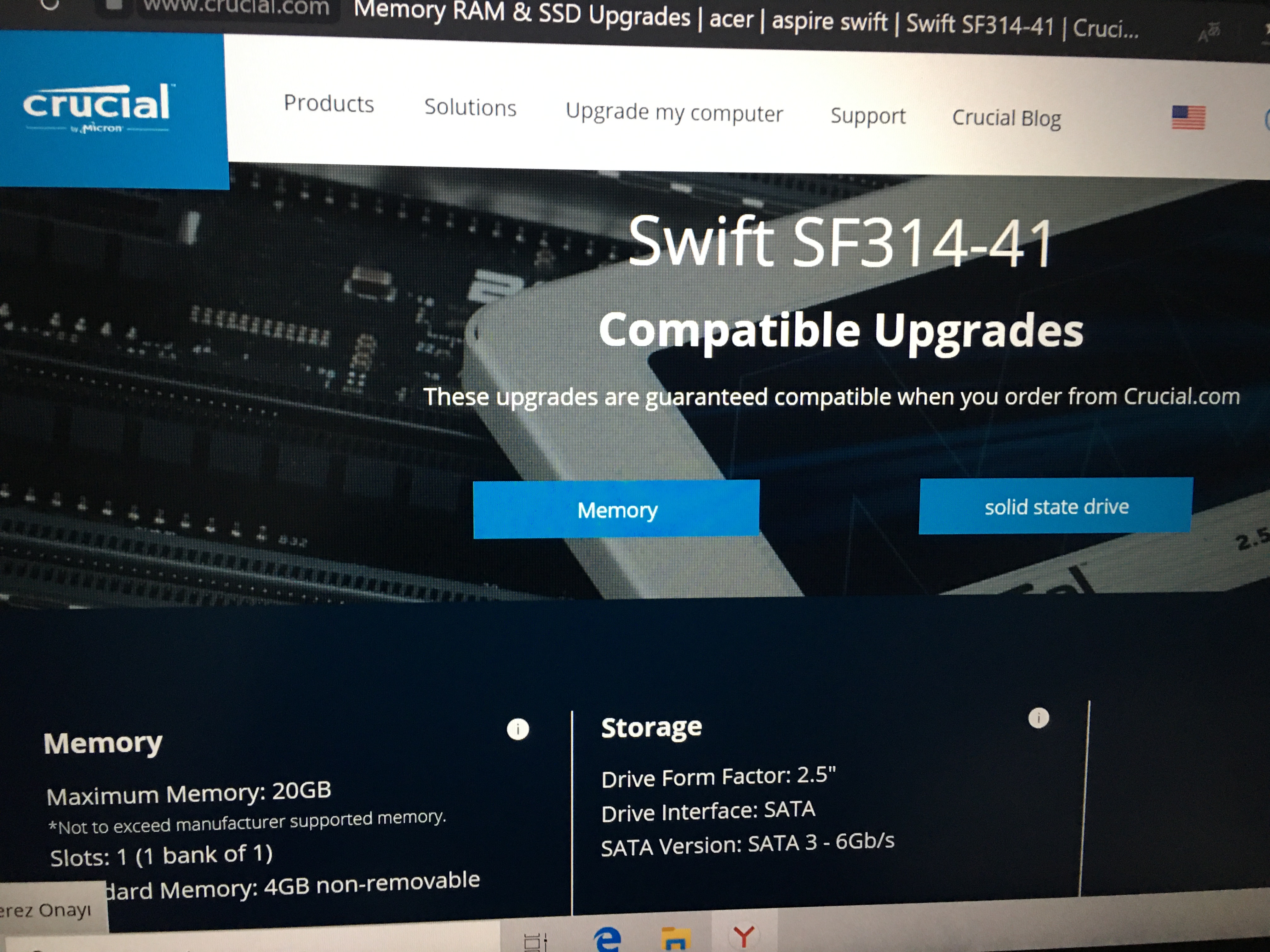1270x952 pixels.
Task: Click the page title in the title bar
Action: (x=746, y=19)
